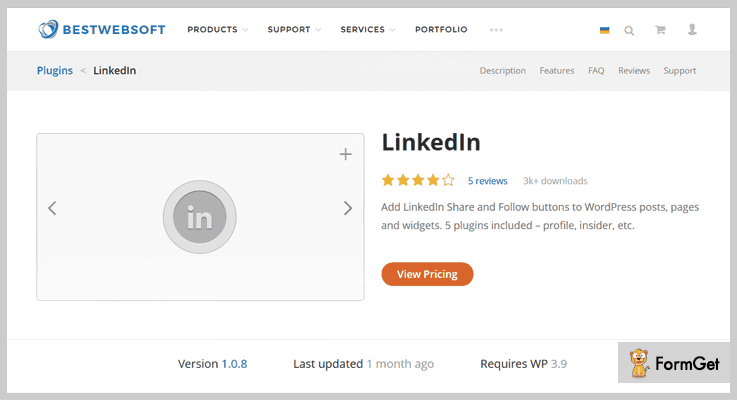Open the Portfolio page

(441, 29)
